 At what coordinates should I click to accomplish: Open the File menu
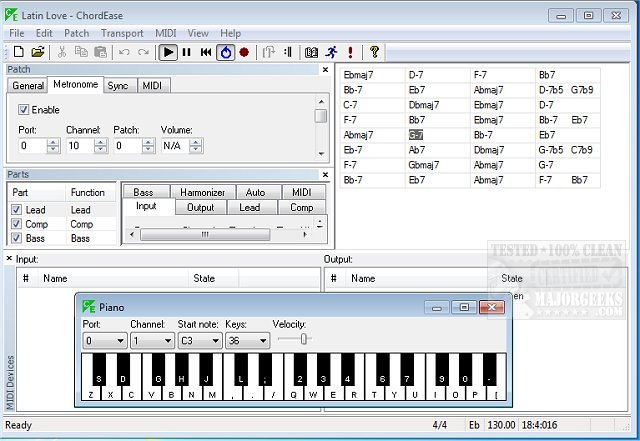coord(17,33)
